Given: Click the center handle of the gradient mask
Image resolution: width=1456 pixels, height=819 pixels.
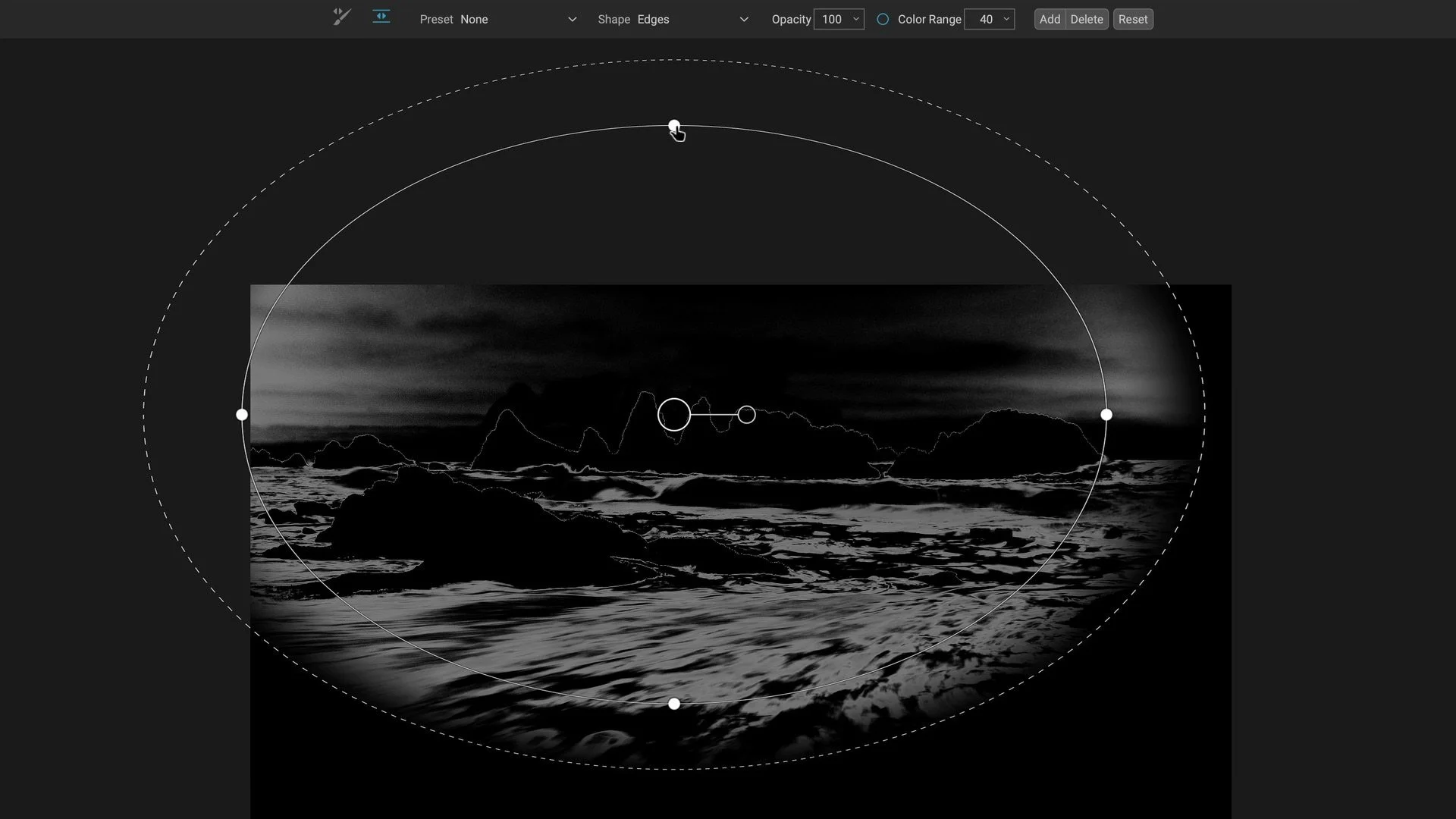Looking at the screenshot, I should [x=674, y=414].
